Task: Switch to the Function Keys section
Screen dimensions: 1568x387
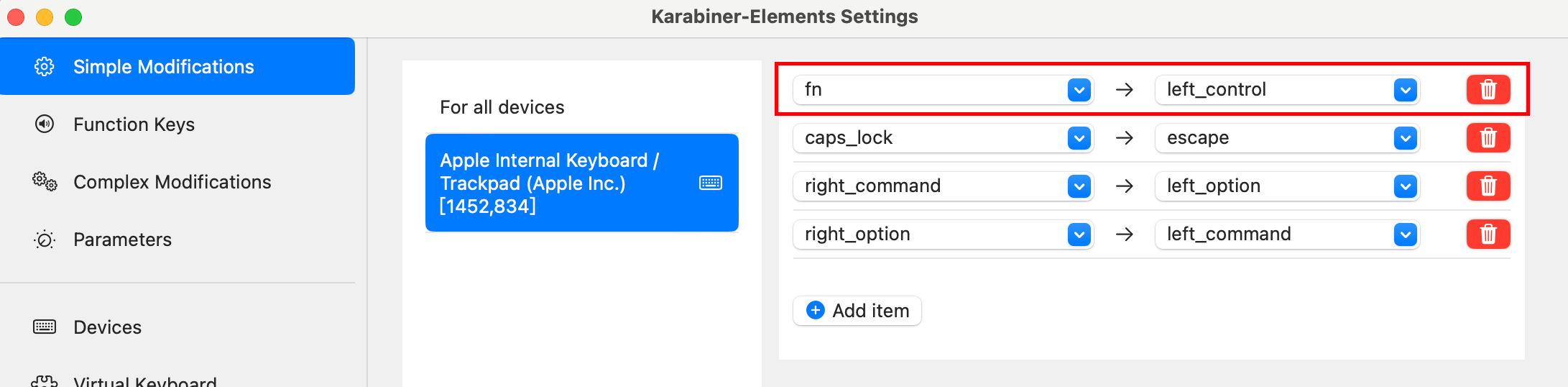Action: [134, 124]
